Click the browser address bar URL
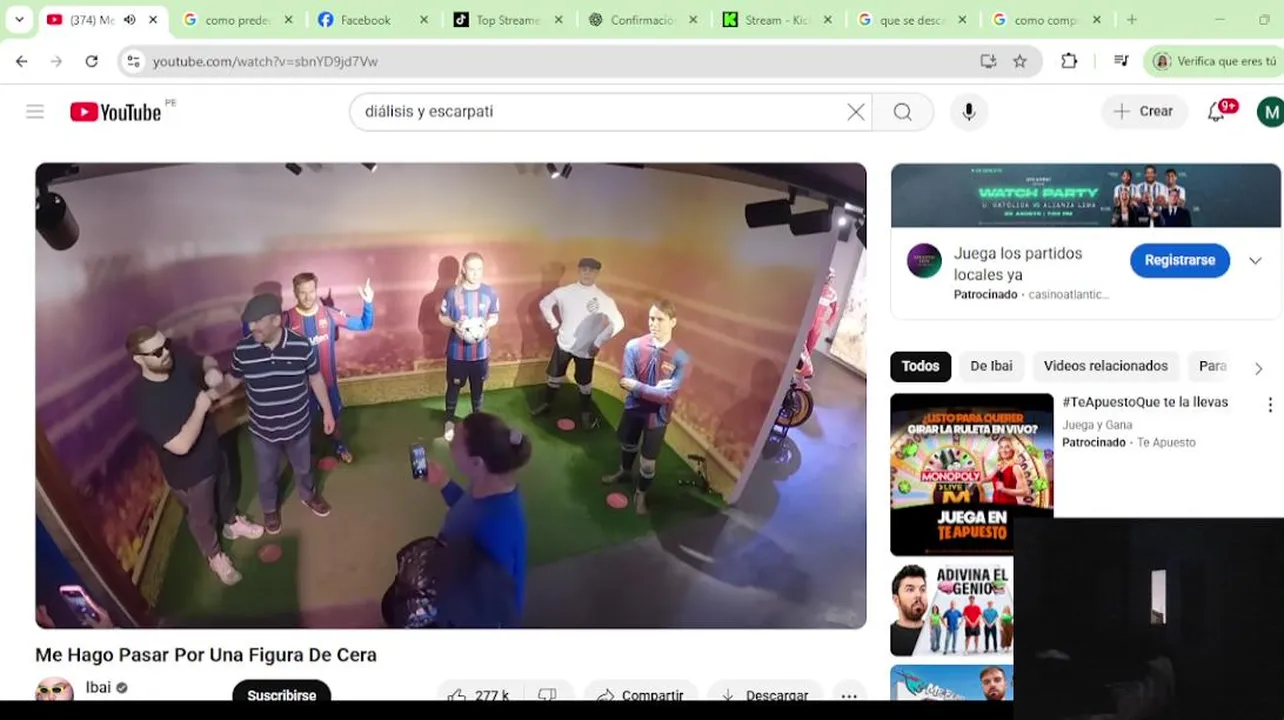1284x720 pixels. tap(265, 61)
